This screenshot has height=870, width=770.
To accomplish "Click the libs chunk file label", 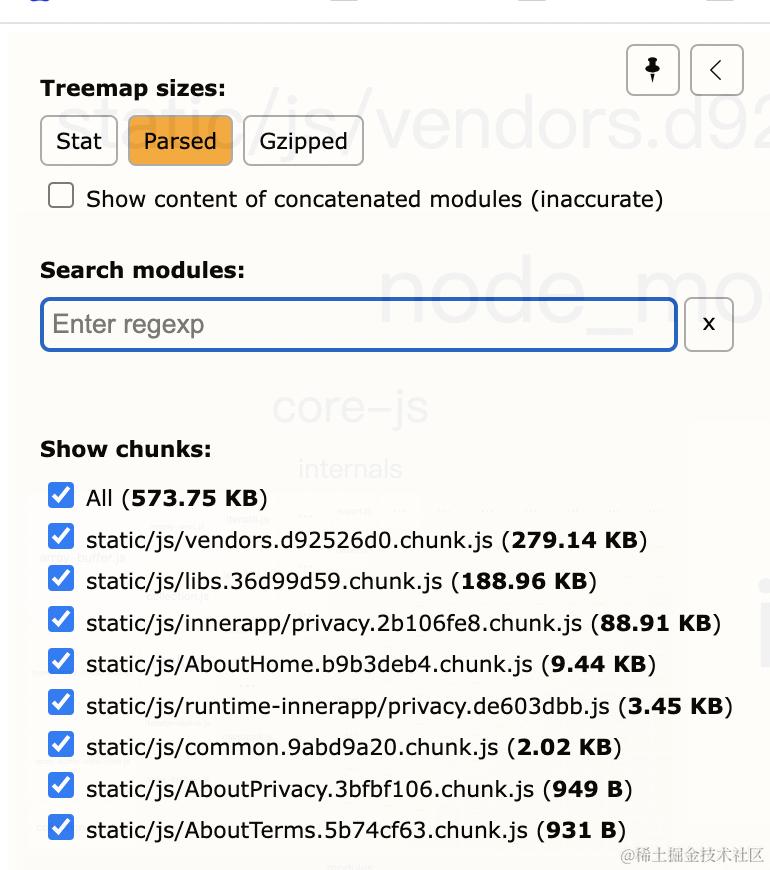I will pyautogui.click(x=265, y=582).
